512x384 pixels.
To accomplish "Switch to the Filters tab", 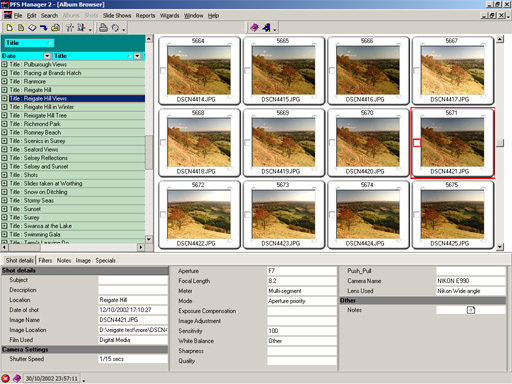I will (45, 260).
